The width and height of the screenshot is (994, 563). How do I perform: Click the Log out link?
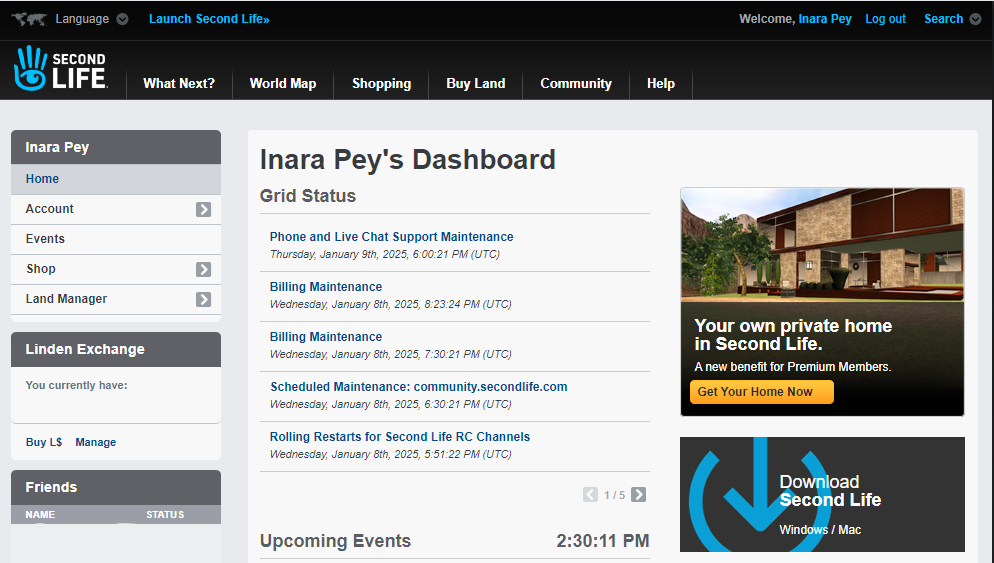pyautogui.click(x=885, y=19)
